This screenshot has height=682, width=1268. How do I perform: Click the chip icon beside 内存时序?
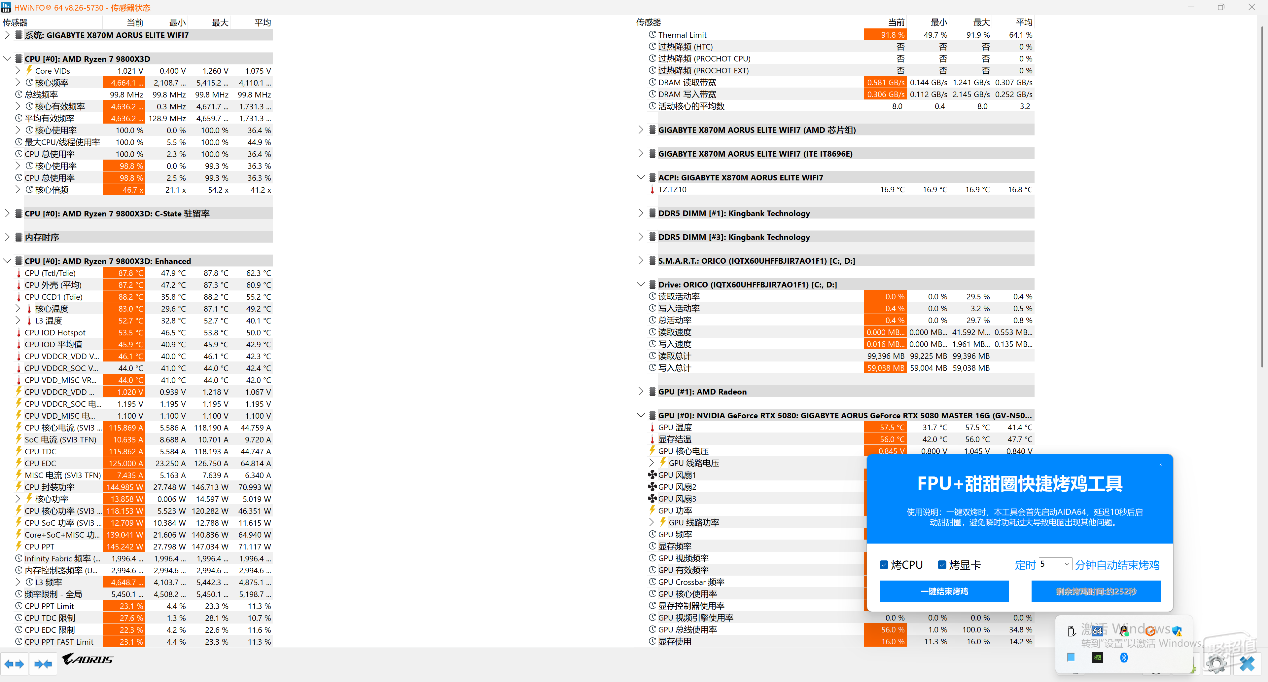[18, 237]
